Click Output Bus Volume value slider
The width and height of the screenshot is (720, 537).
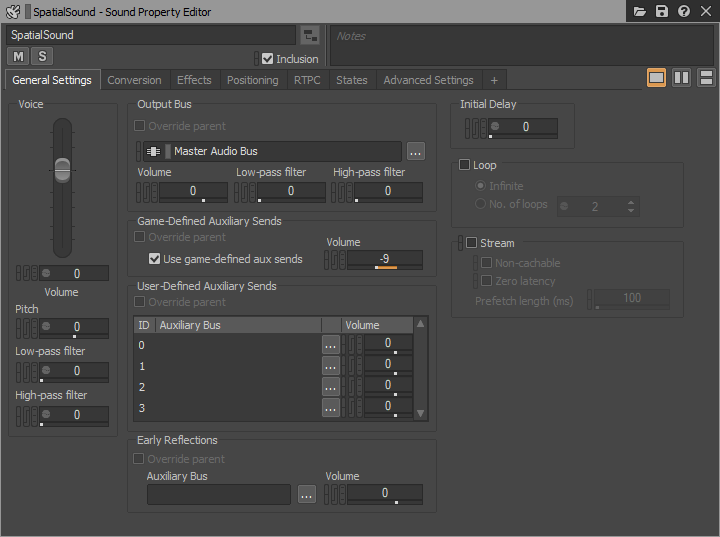coord(193,192)
